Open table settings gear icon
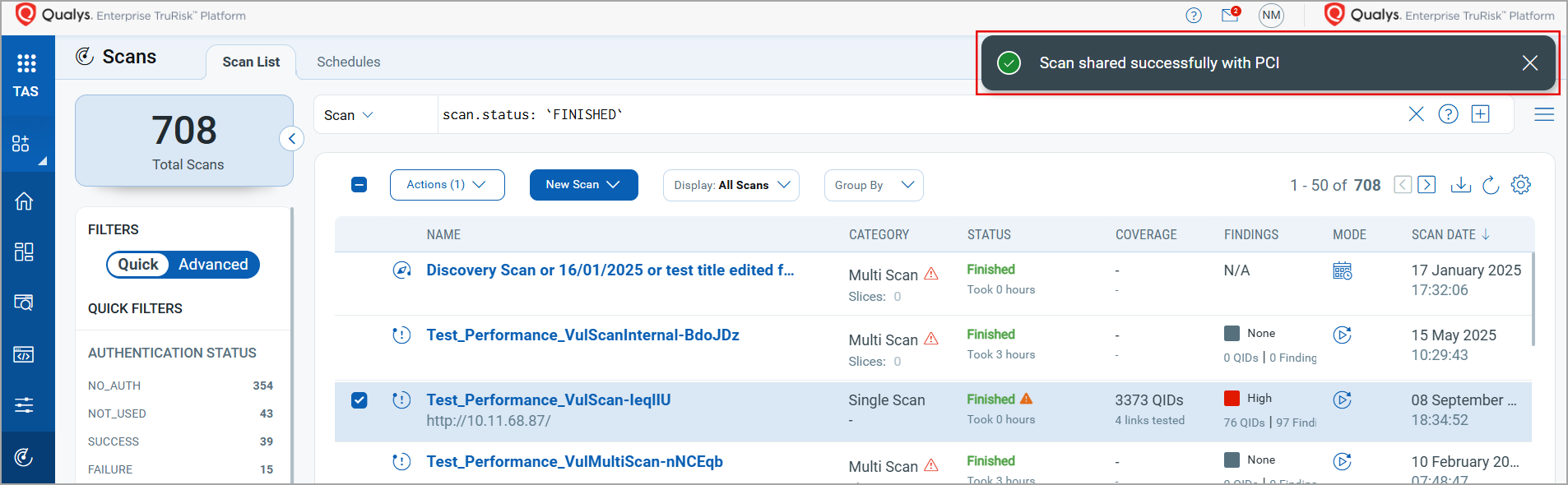 coord(1521,185)
